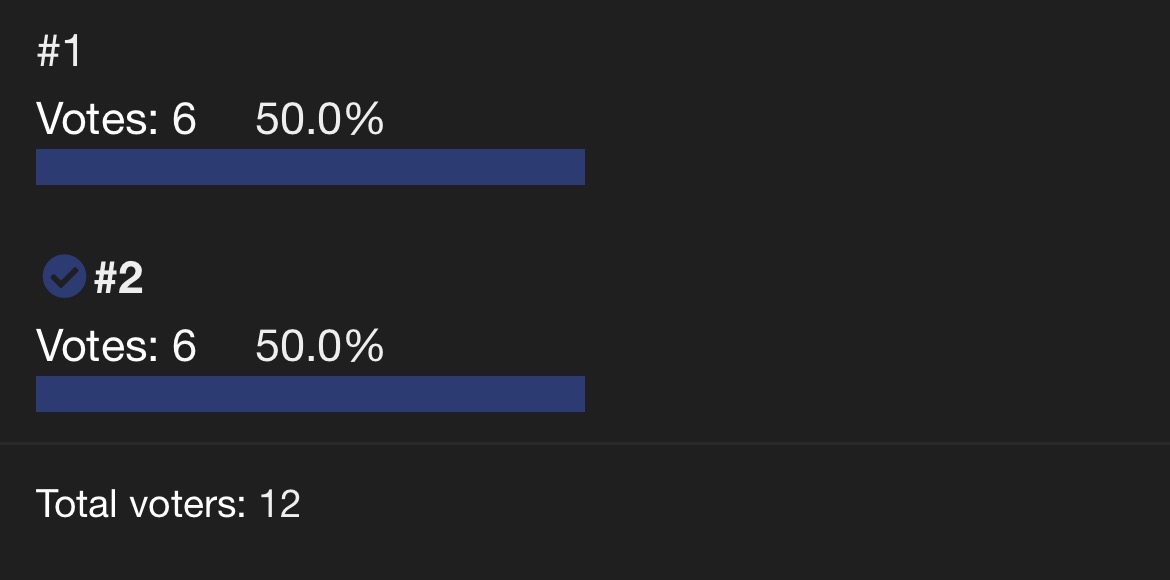
Task: Click the divider line above Total voters
Action: tap(585, 443)
